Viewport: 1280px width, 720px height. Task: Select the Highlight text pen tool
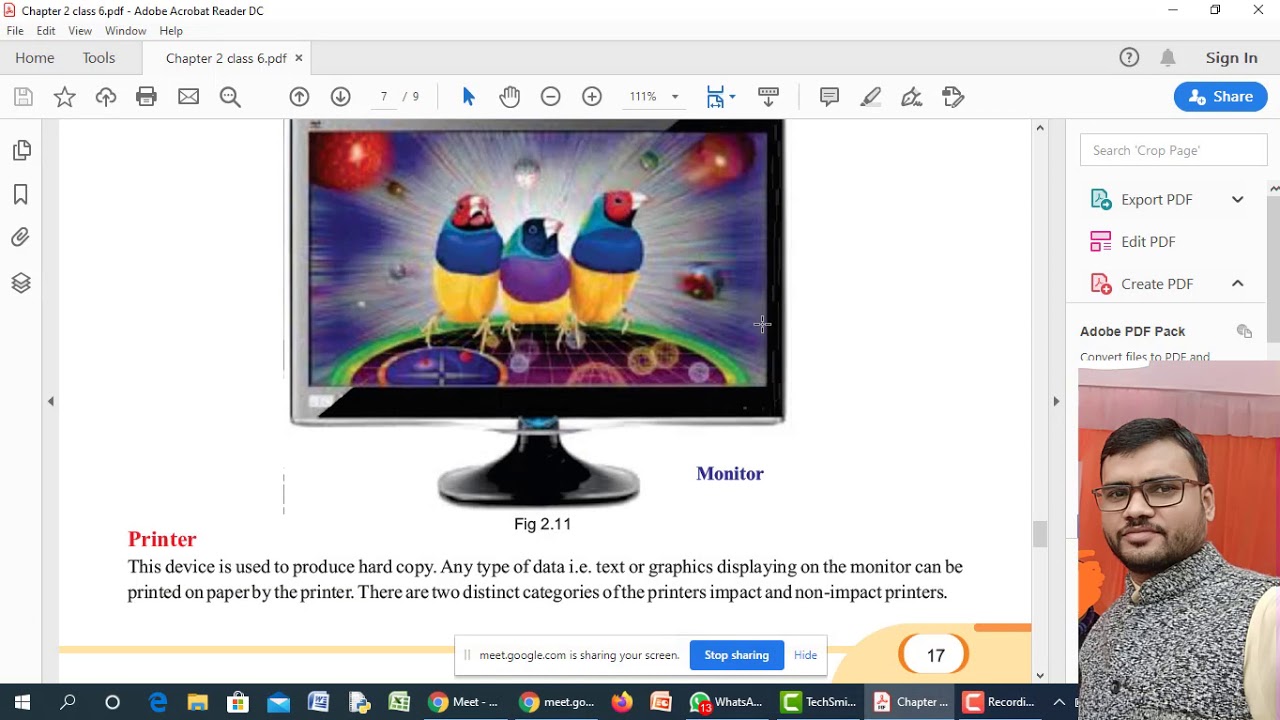(x=871, y=97)
